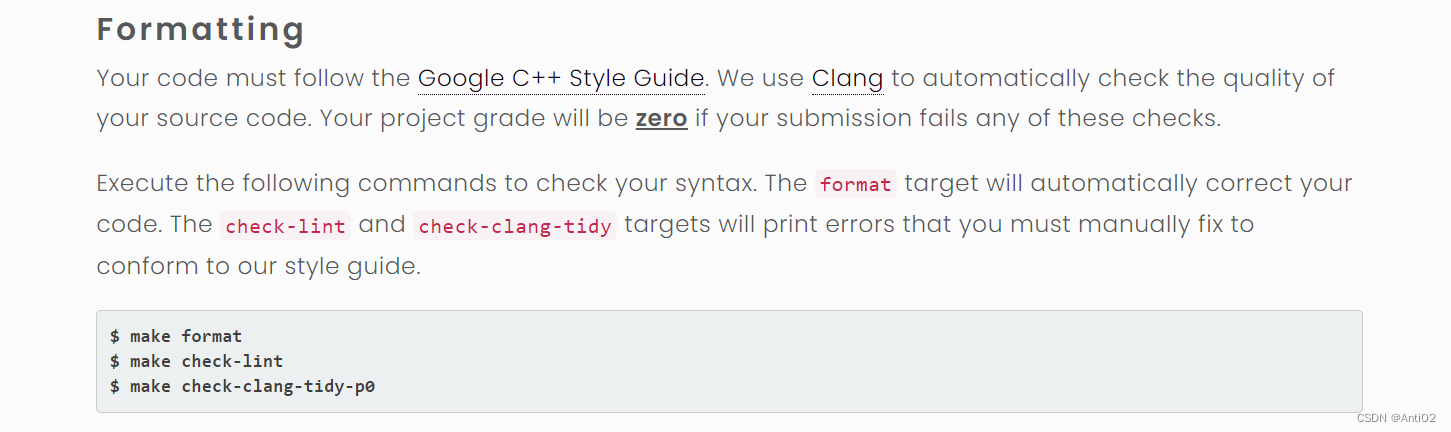Click the check-lint inline code label
This screenshot has height=432, width=1451.
point(285,226)
